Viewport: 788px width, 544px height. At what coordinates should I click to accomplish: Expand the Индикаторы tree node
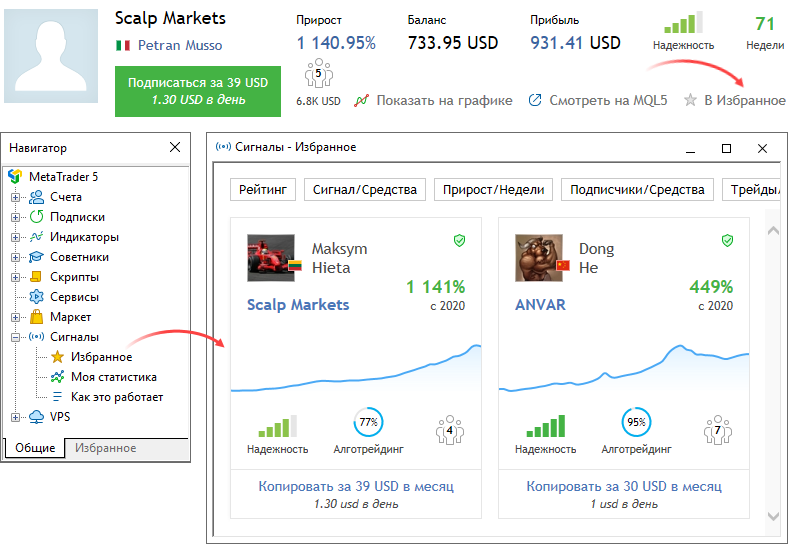16,237
